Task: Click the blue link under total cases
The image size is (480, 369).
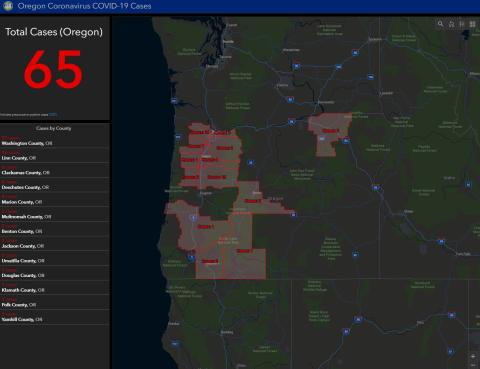Action: coord(53,115)
